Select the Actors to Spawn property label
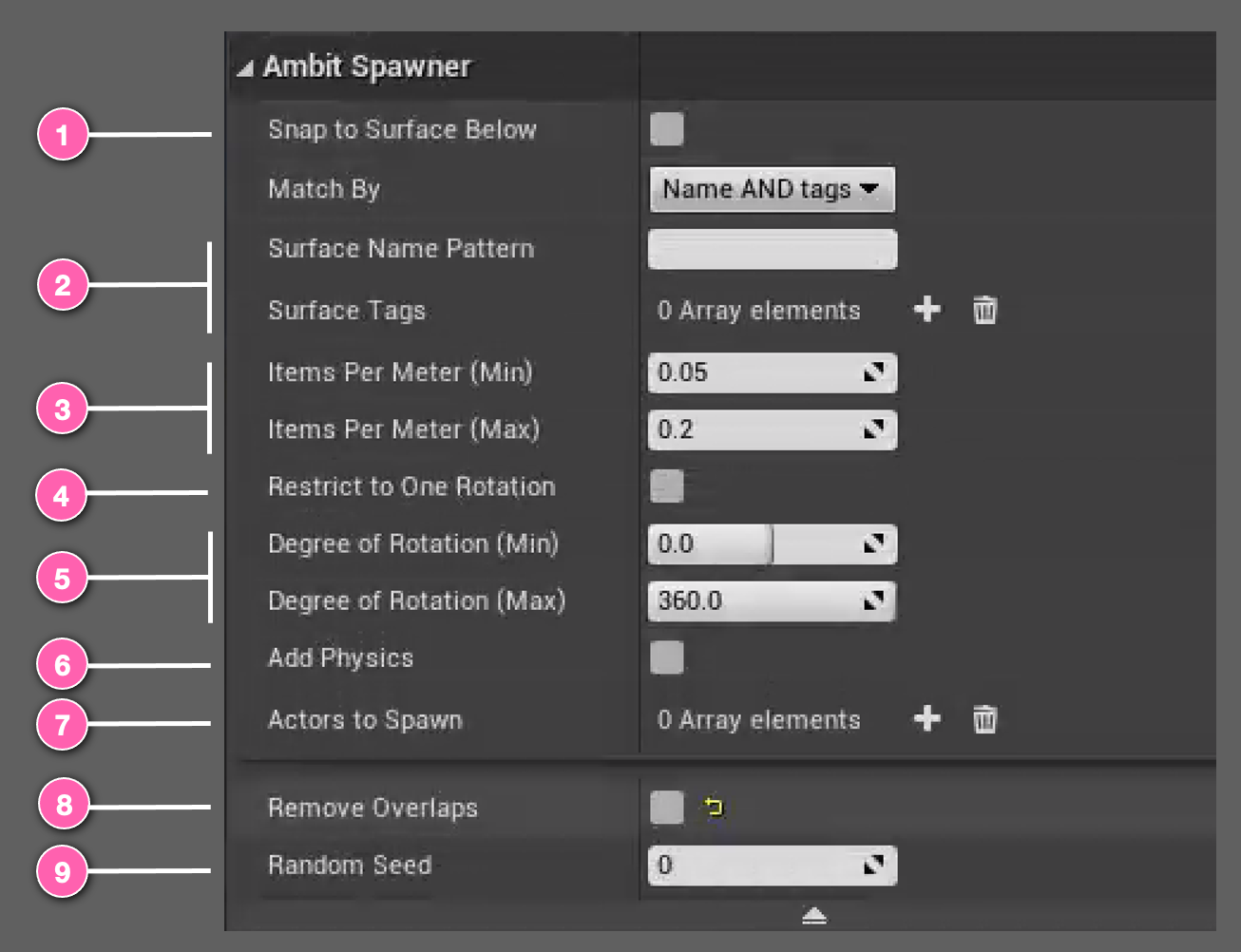The image size is (1241, 952). click(365, 720)
